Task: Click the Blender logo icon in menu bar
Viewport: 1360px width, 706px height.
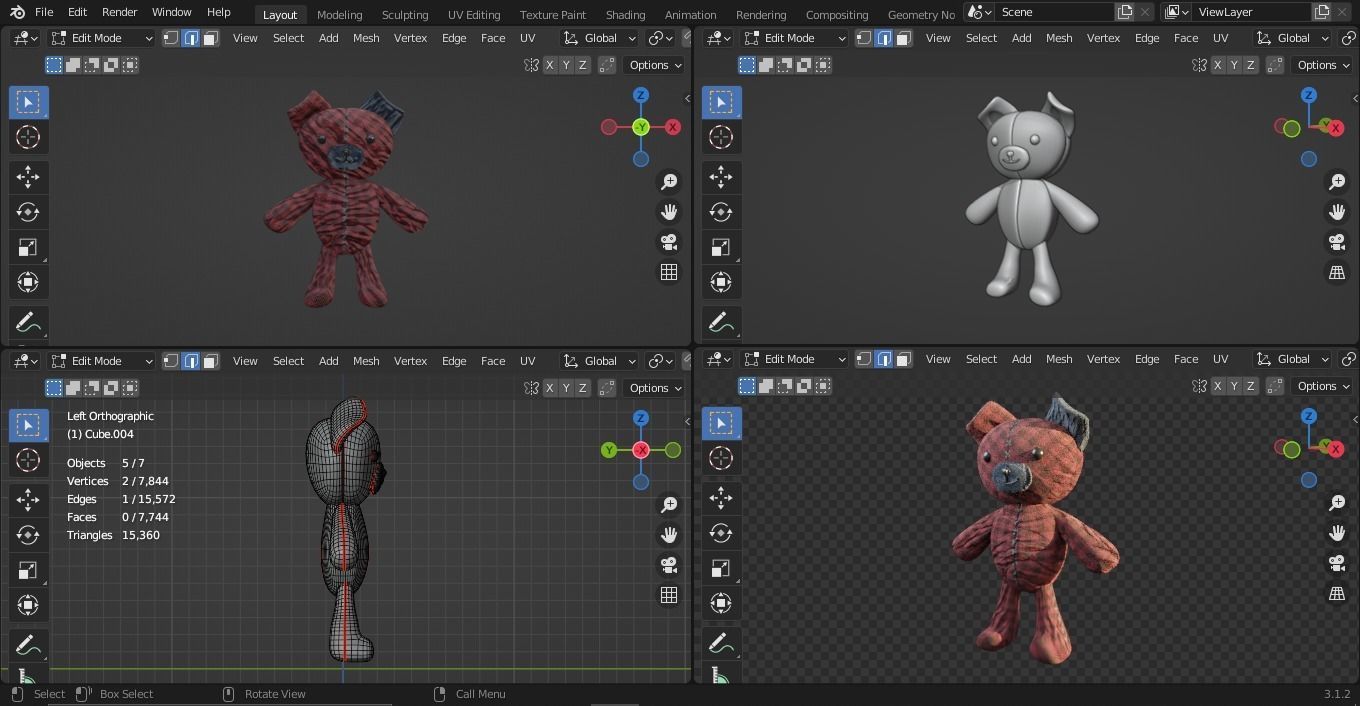Action: tap(17, 12)
